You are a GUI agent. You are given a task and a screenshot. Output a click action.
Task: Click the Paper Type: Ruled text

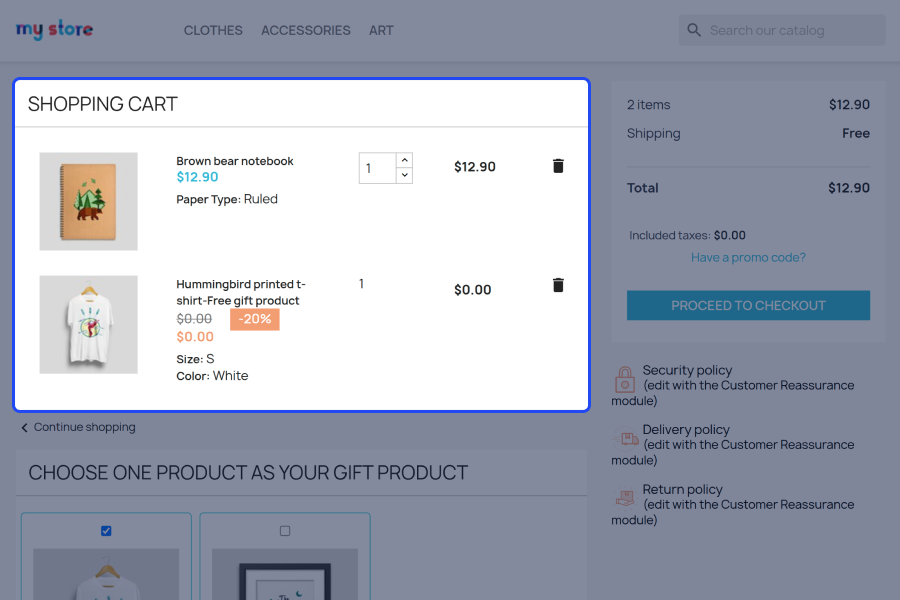coord(227,199)
